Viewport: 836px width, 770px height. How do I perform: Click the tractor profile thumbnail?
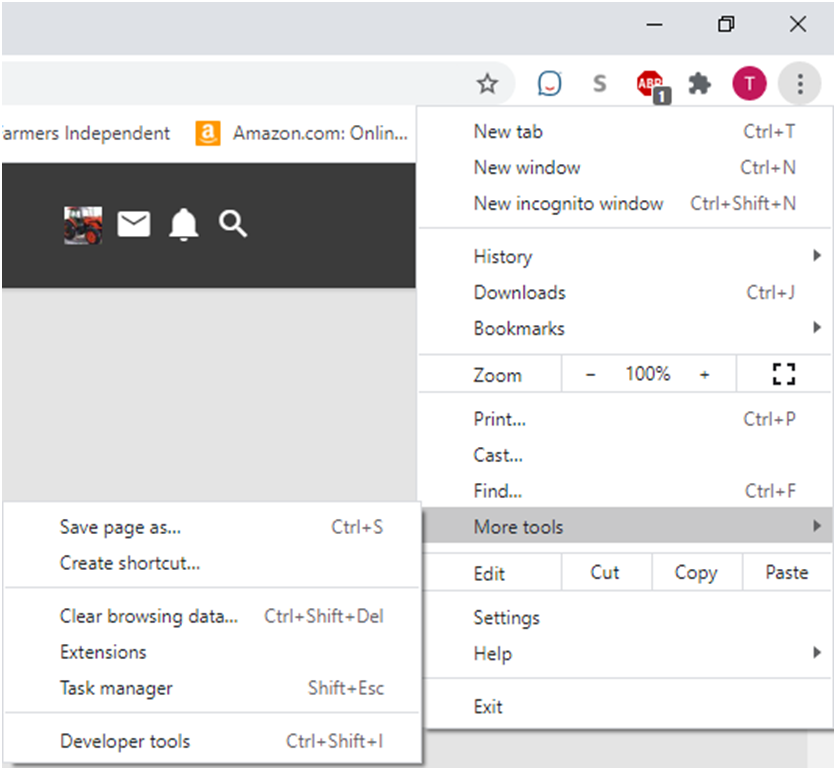click(x=83, y=225)
